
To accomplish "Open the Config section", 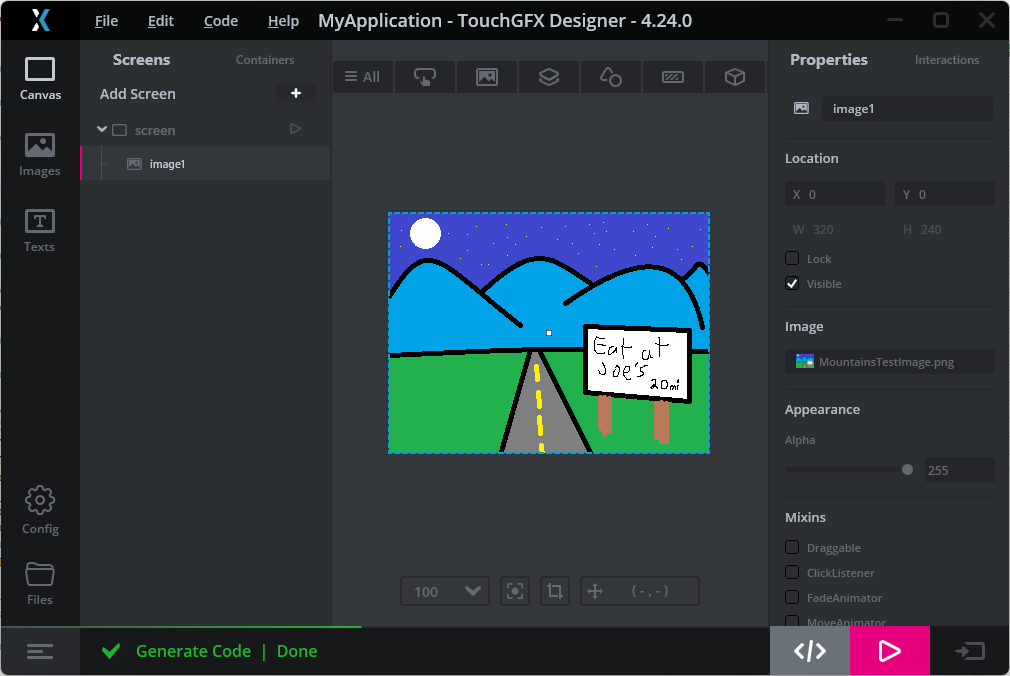I will 40,510.
